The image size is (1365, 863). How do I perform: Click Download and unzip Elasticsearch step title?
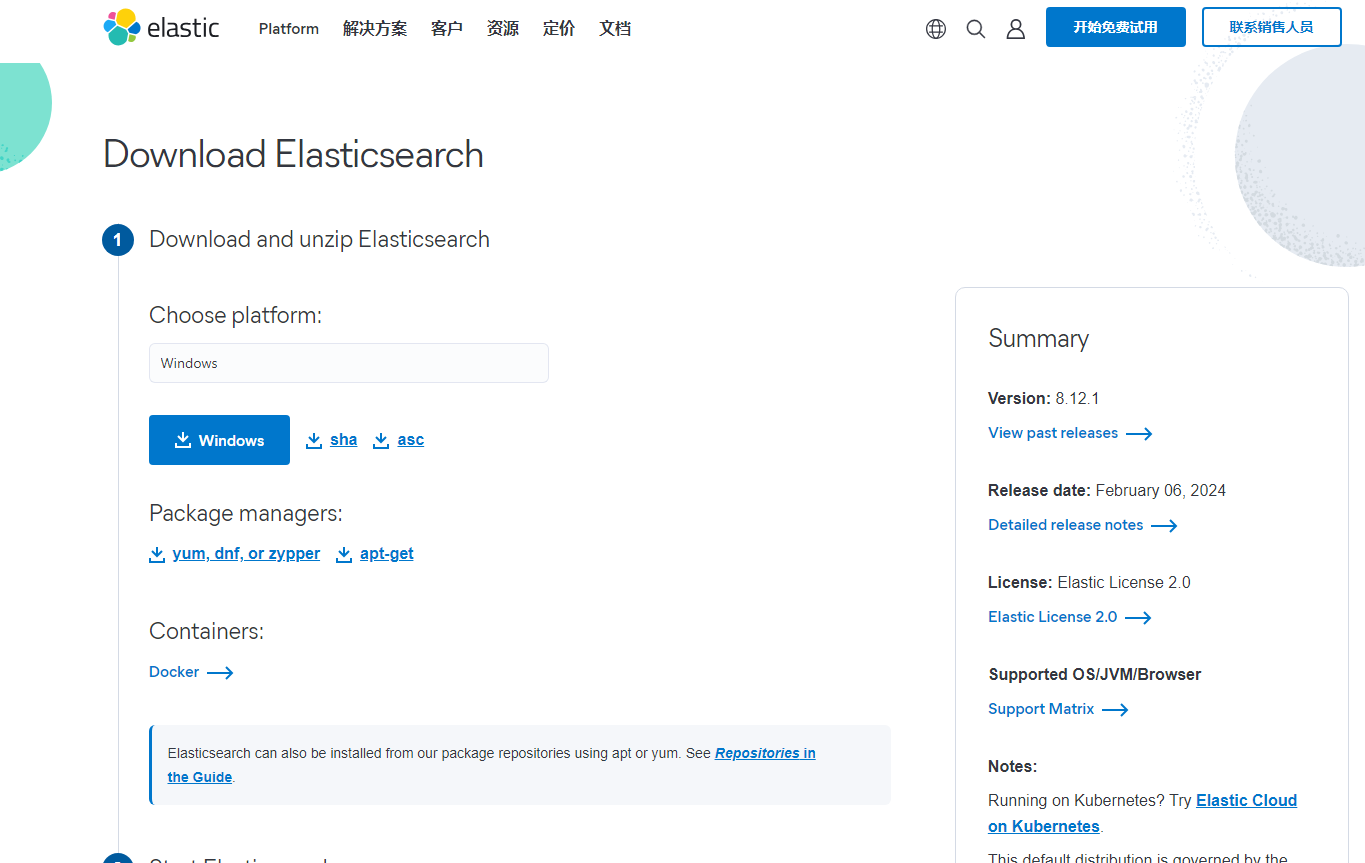point(320,239)
